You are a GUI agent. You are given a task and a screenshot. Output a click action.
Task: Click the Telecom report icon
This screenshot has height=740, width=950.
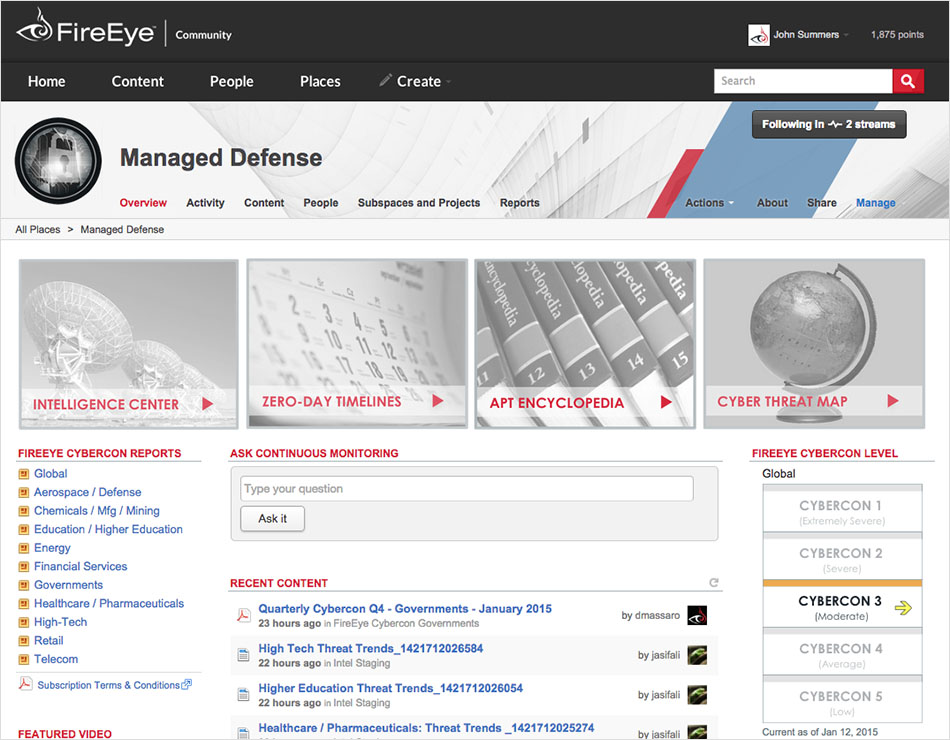pos(24,659)
